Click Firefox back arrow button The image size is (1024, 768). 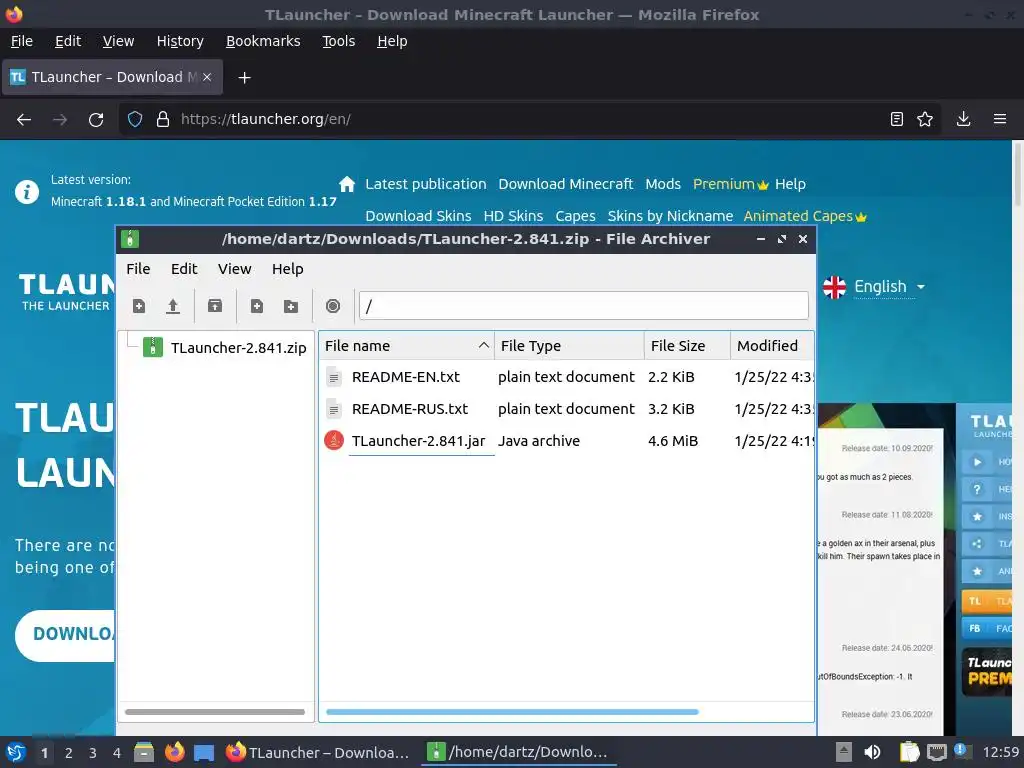(x=24, y=120)
